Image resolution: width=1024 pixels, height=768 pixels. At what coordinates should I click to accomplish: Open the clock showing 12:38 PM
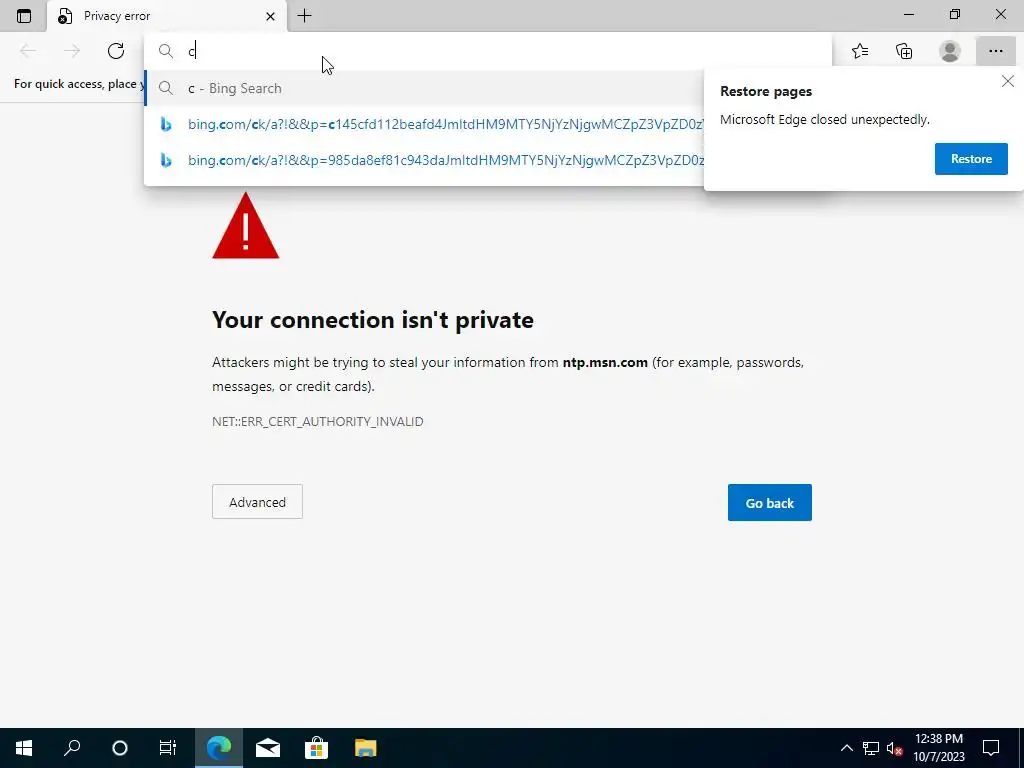click(938, 748)
